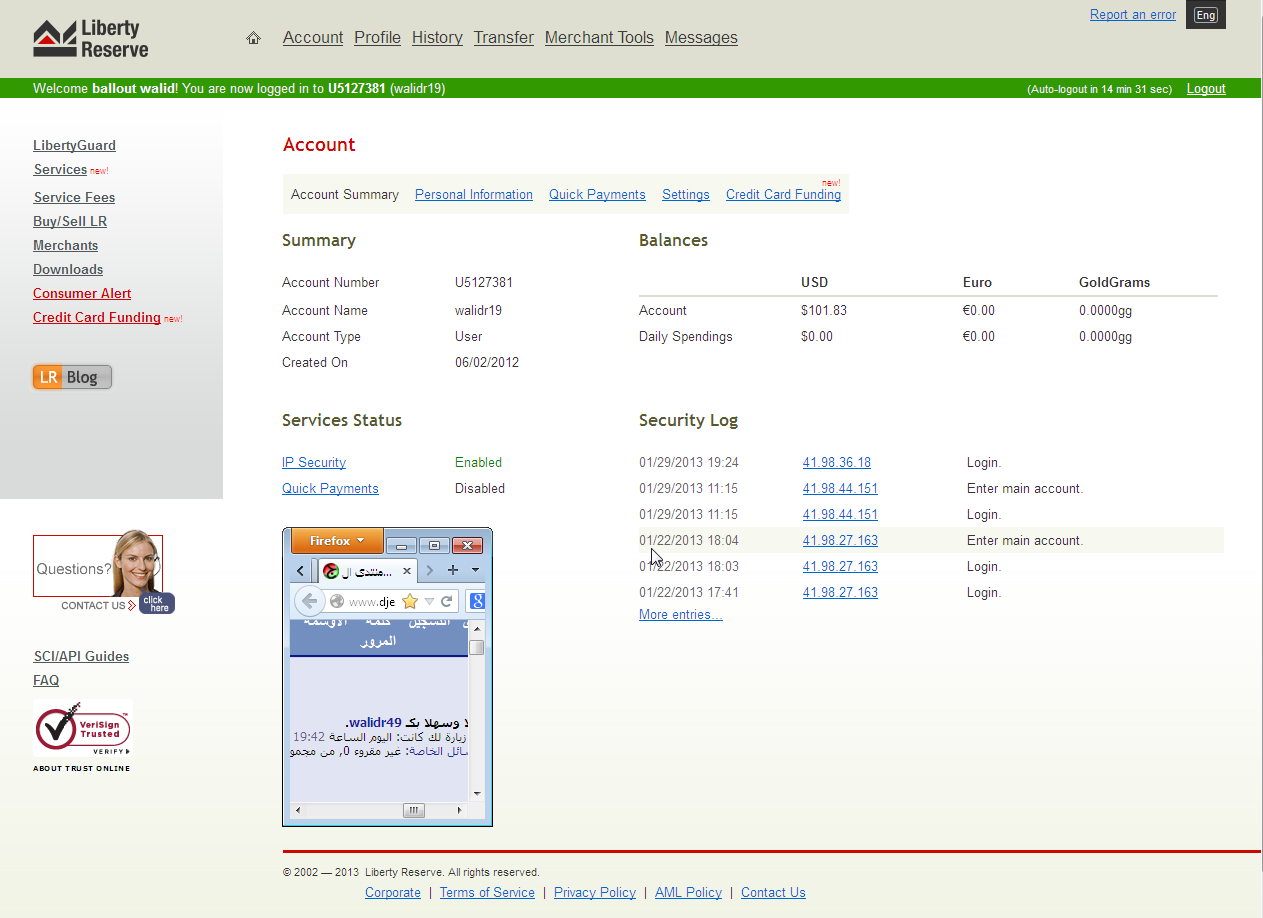
Task: Click the More entries link
Action: 681,615
